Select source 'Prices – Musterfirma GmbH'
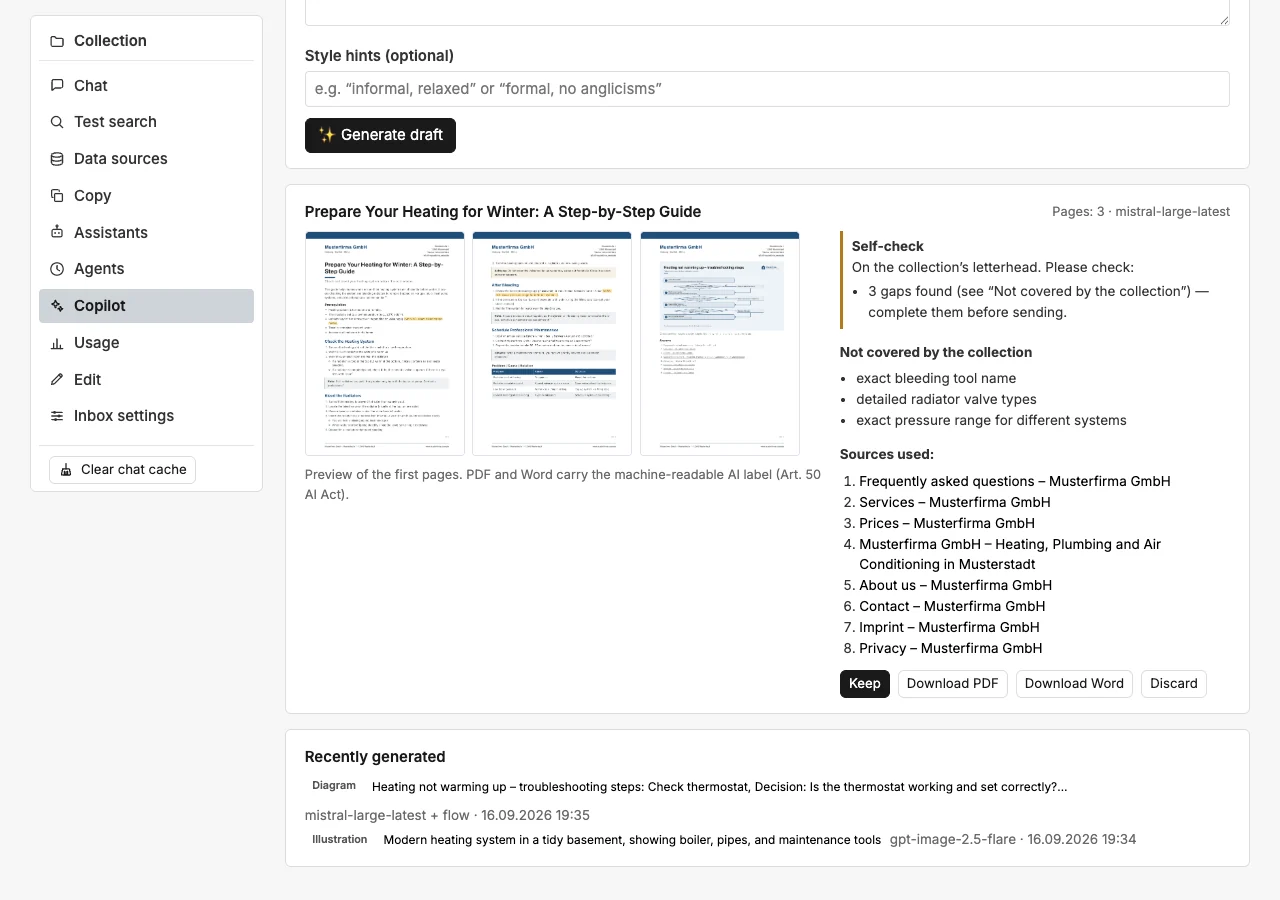Screen dimensions: 1280x900 [x=947, y=524]
